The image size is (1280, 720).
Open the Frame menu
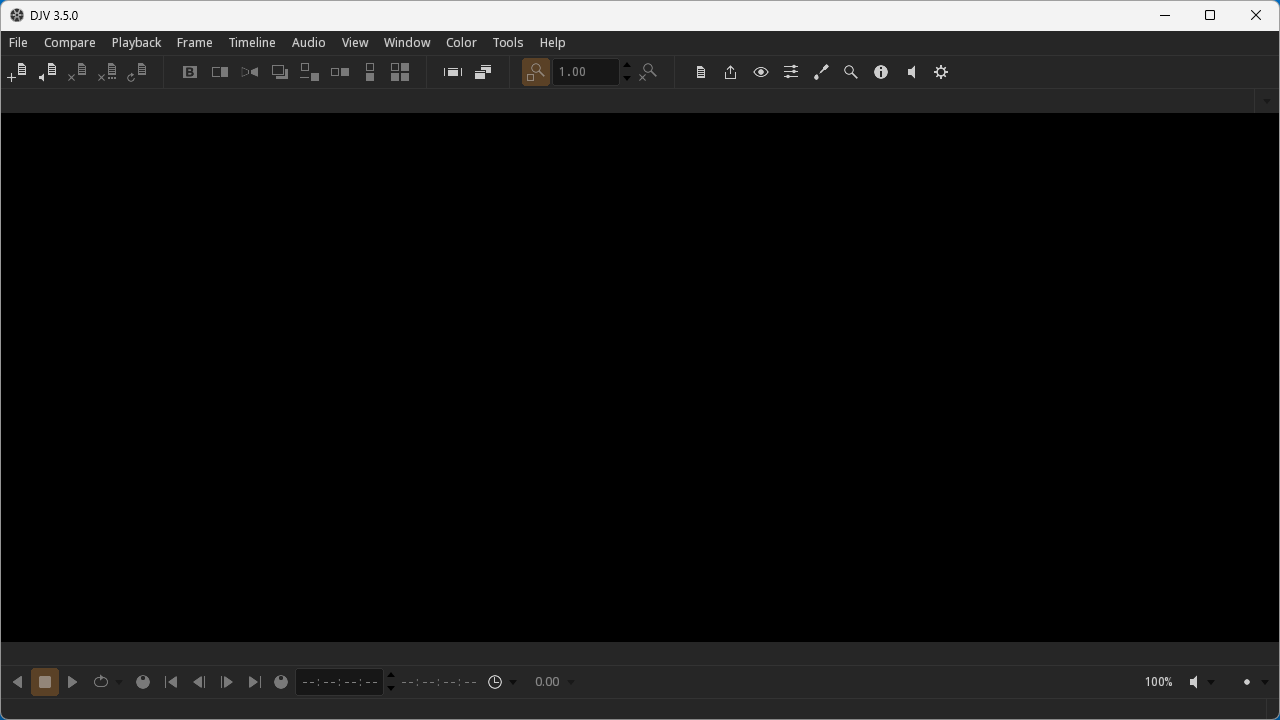tap(194, 43)
